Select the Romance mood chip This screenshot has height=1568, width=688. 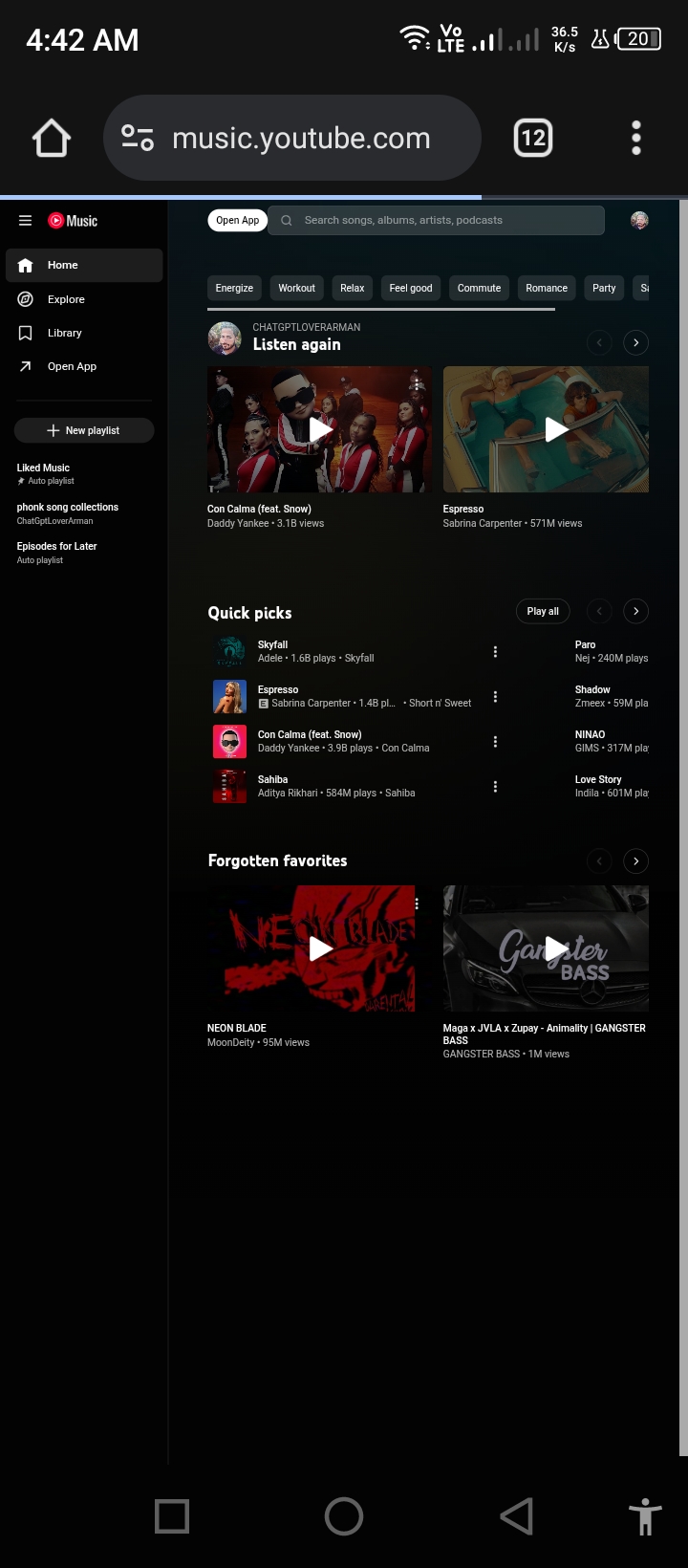(547, 288)
